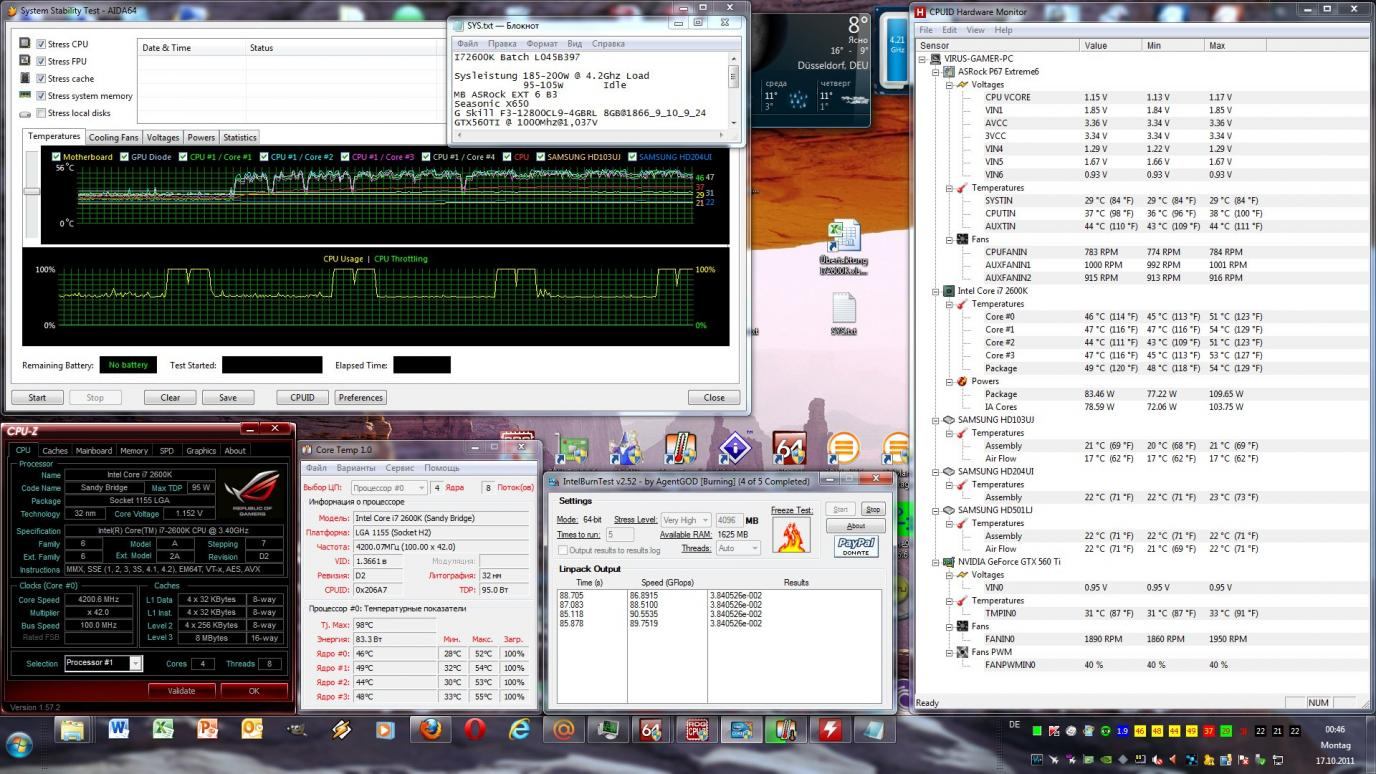The width and height of the screenshot is (1376, 774).
Task: Open Opera browser from the taskbar
Action: 475,730
